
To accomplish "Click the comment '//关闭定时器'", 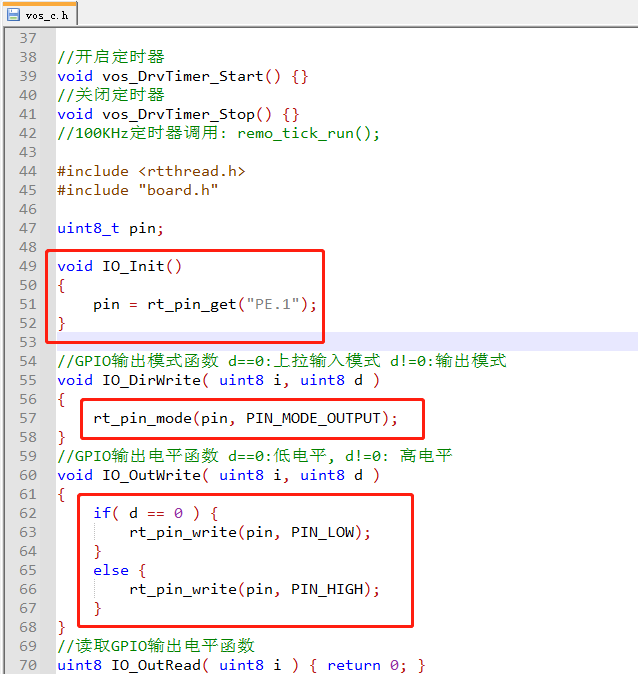I will coord(111,95).
